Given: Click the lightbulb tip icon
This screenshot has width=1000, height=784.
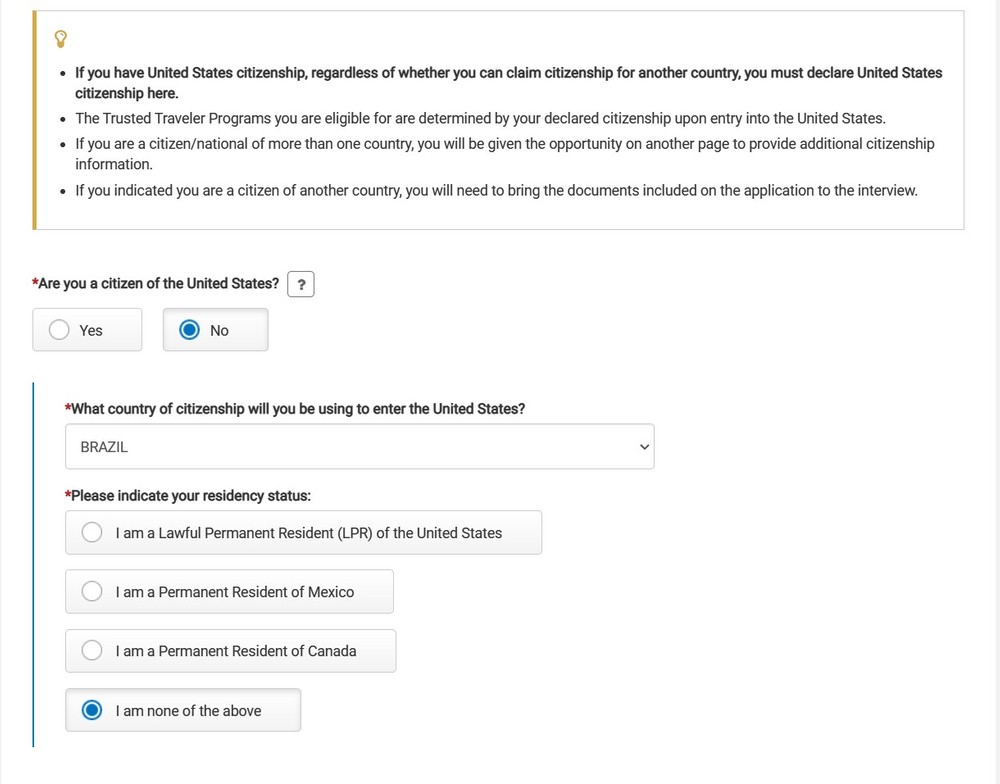Looking at the screenshot, I should point(60,39).
